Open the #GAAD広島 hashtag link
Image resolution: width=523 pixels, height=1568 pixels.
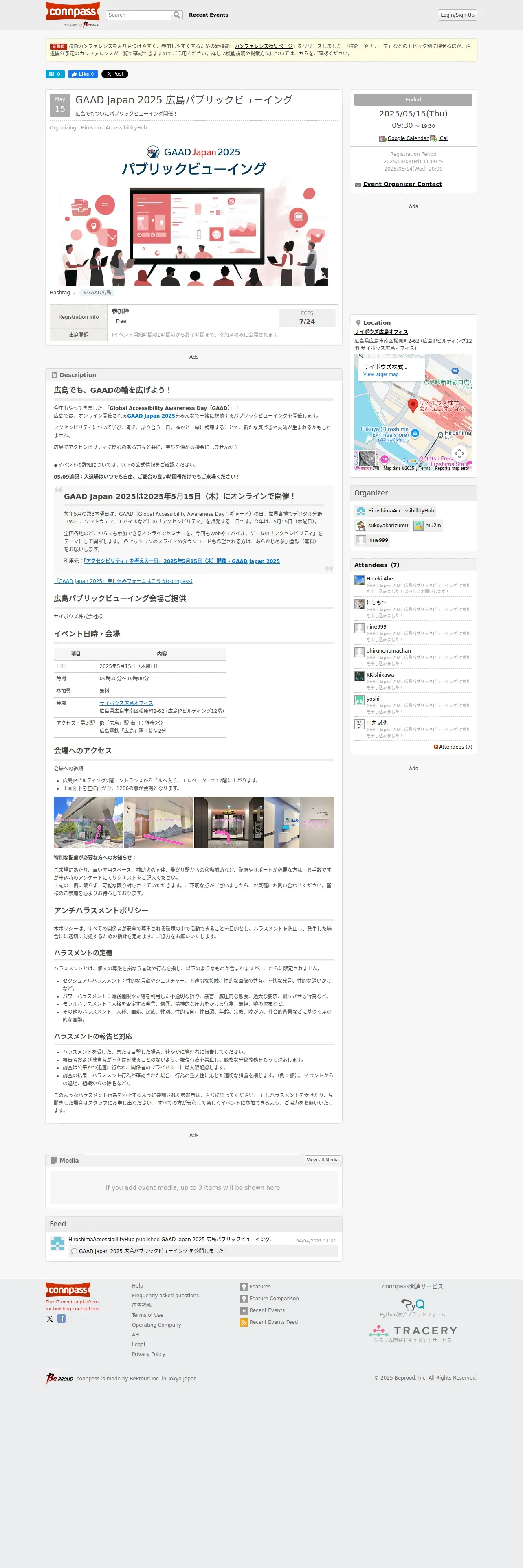tap(97, 293)
